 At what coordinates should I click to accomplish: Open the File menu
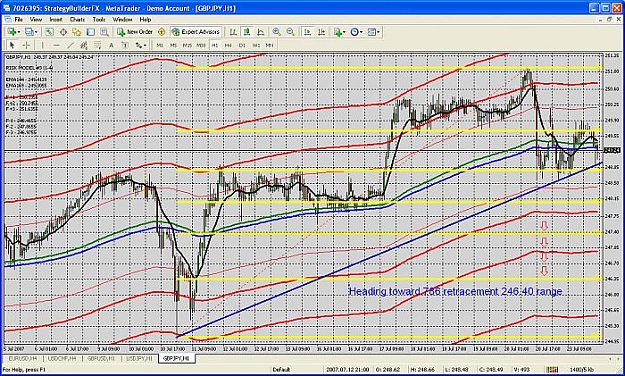18,19
